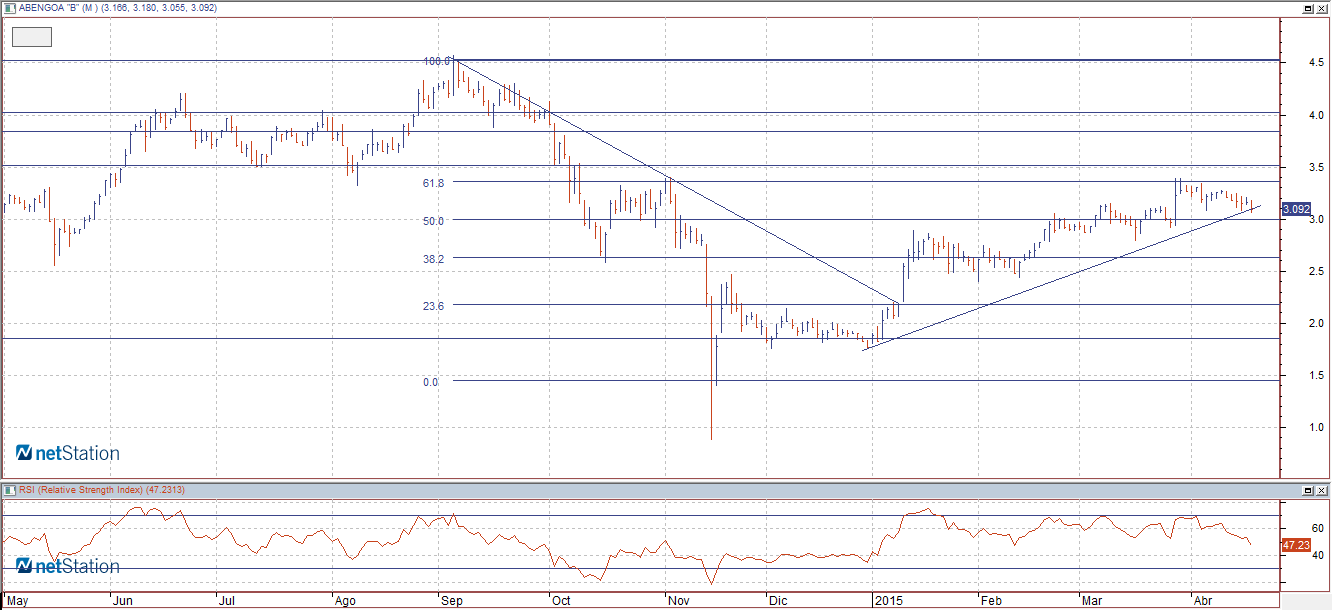Click the 61.8 Fibonacci level label
The width and height of the screenshot is (1332, 610).
433,182
